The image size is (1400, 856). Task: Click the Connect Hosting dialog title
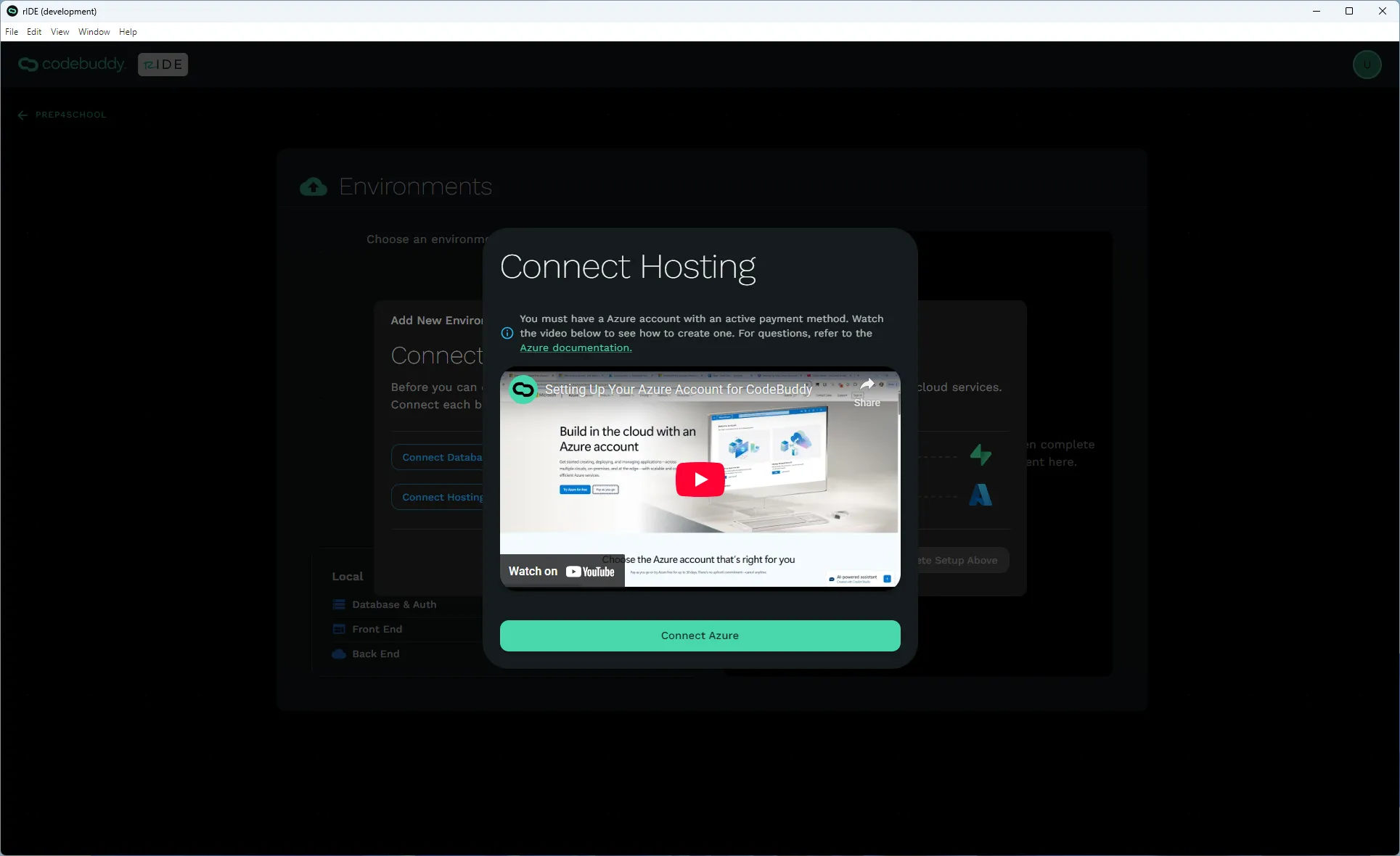pyautogui.click(x=628, y=268)
